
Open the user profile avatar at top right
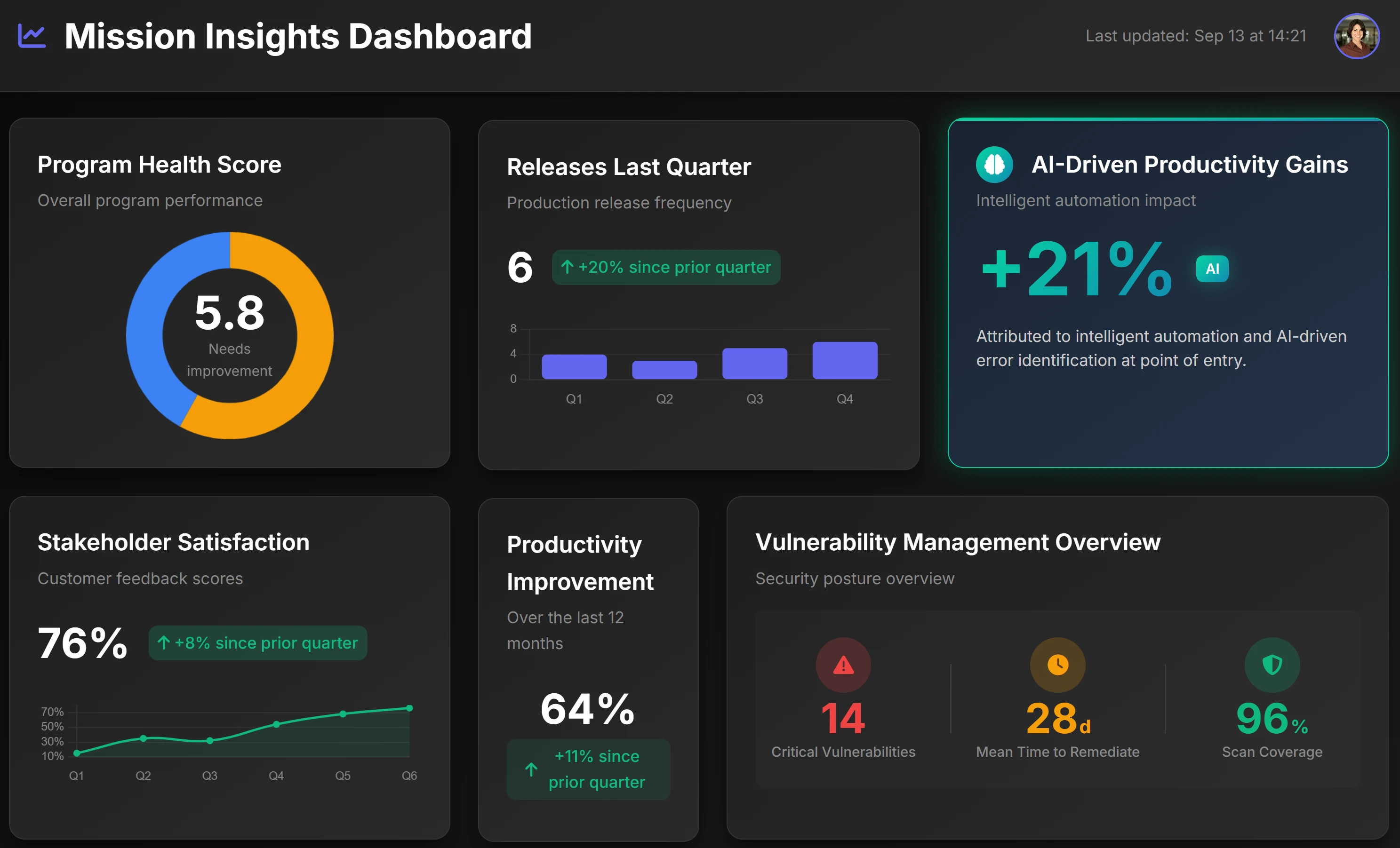1357,36
